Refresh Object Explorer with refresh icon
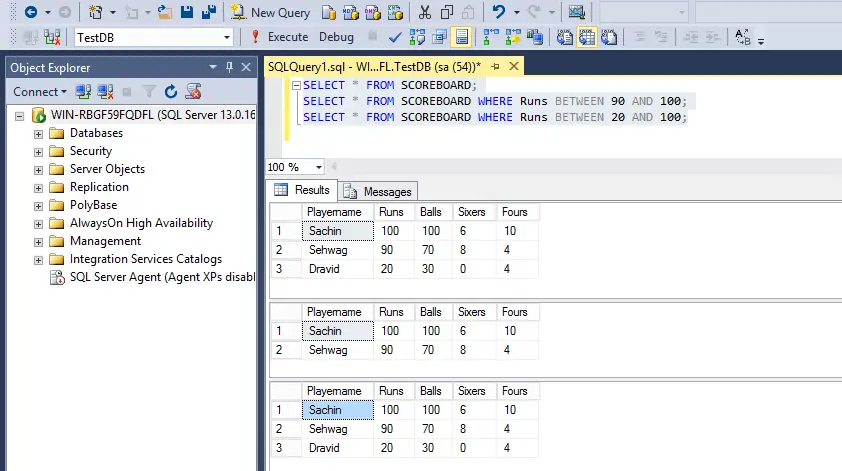 171,92
